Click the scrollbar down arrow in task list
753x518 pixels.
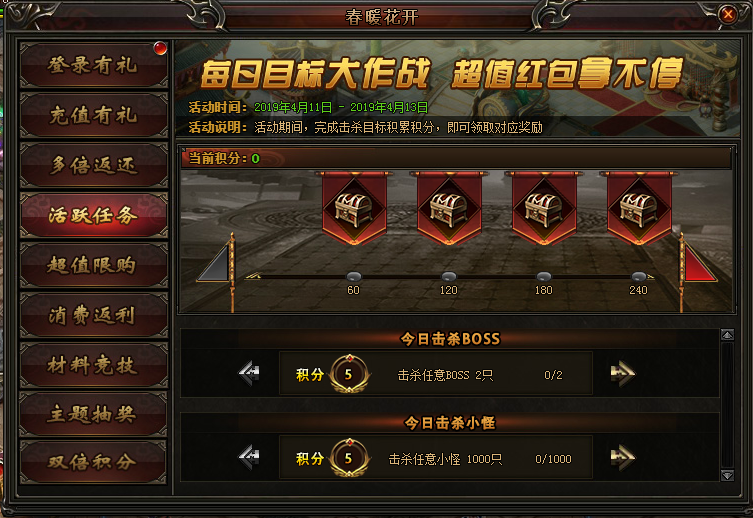point(728,475)
